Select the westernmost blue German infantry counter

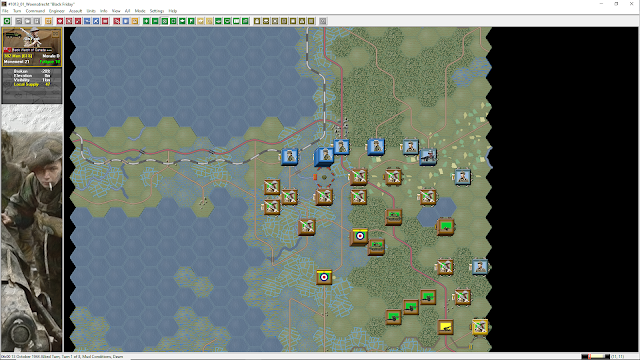tap(290, 157)
